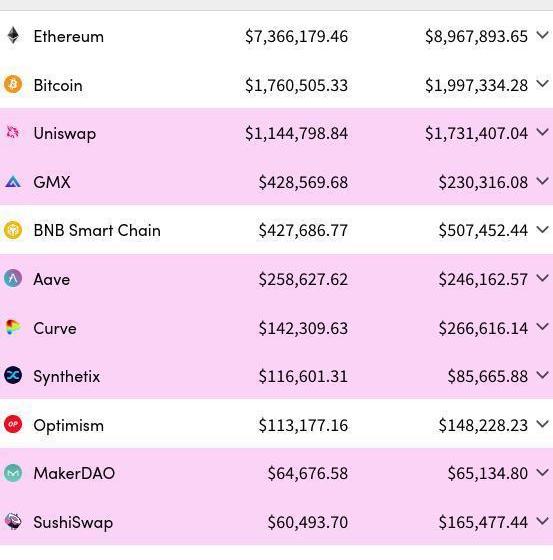Expand the Curve row chevron
Image resolution: width=553 pixels, height=560 pixels.
(542, 327)
